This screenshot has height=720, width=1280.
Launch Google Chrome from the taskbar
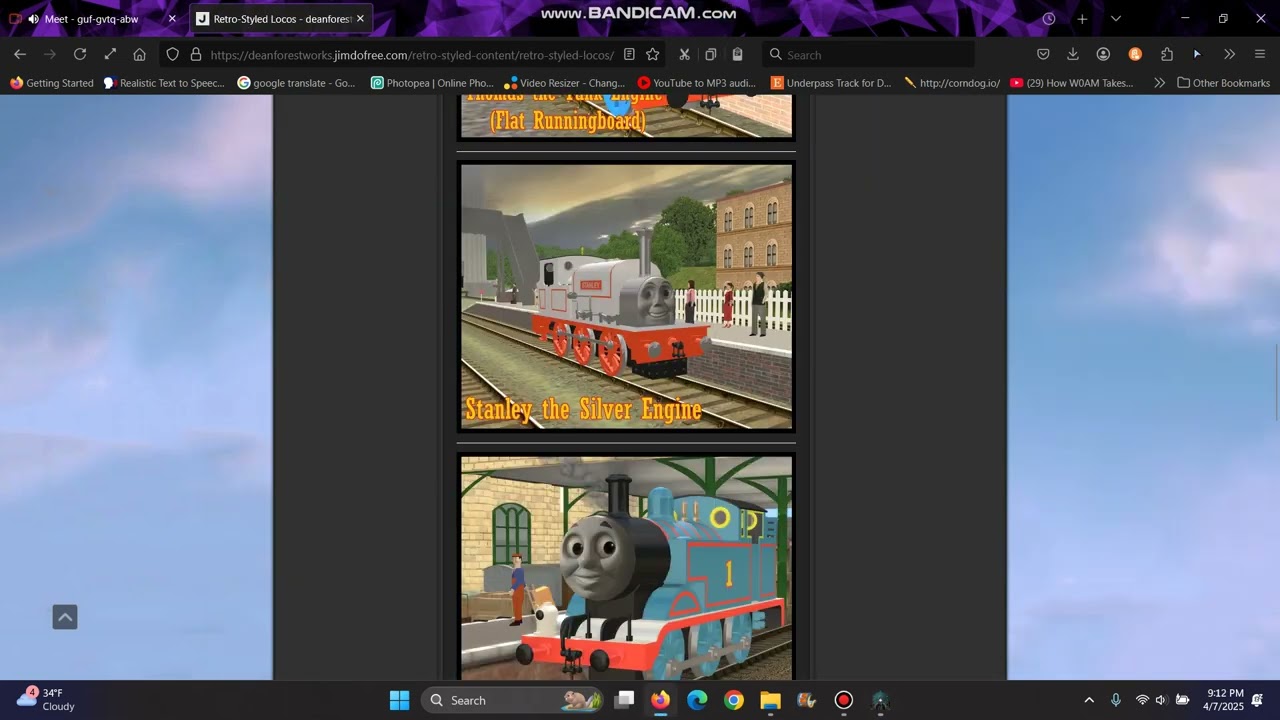pos(734,700)
